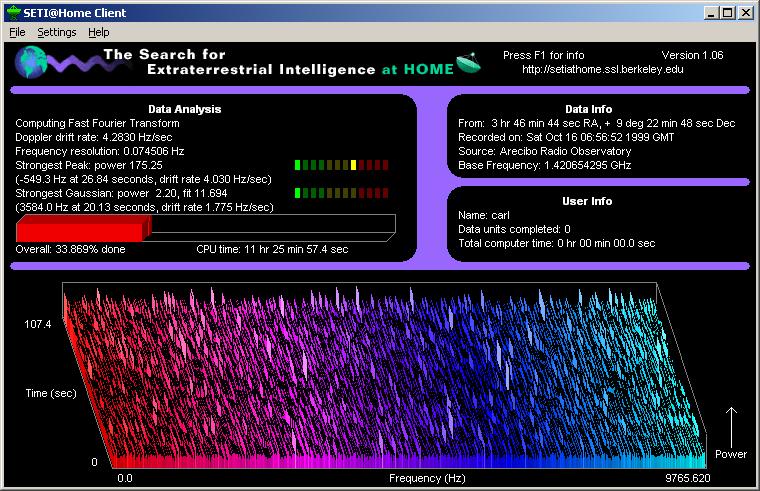
Task: Click 'Overall: 33.869% done' text
Action: pos(70,250)
